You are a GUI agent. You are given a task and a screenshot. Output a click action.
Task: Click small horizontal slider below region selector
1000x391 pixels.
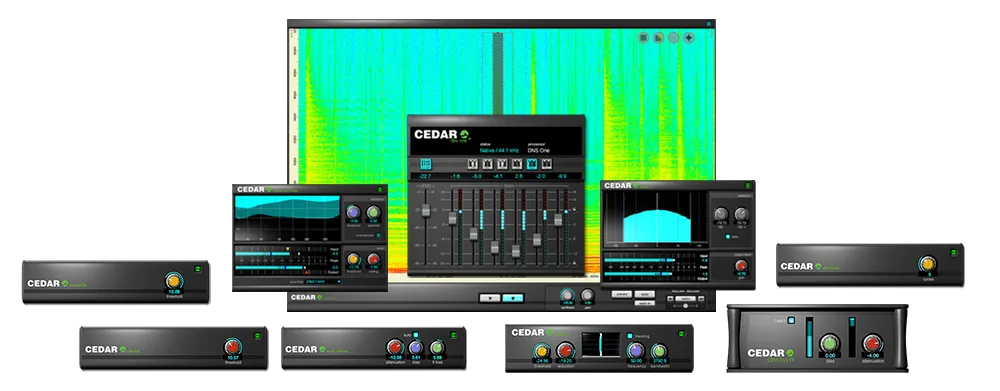click(686, 306)
